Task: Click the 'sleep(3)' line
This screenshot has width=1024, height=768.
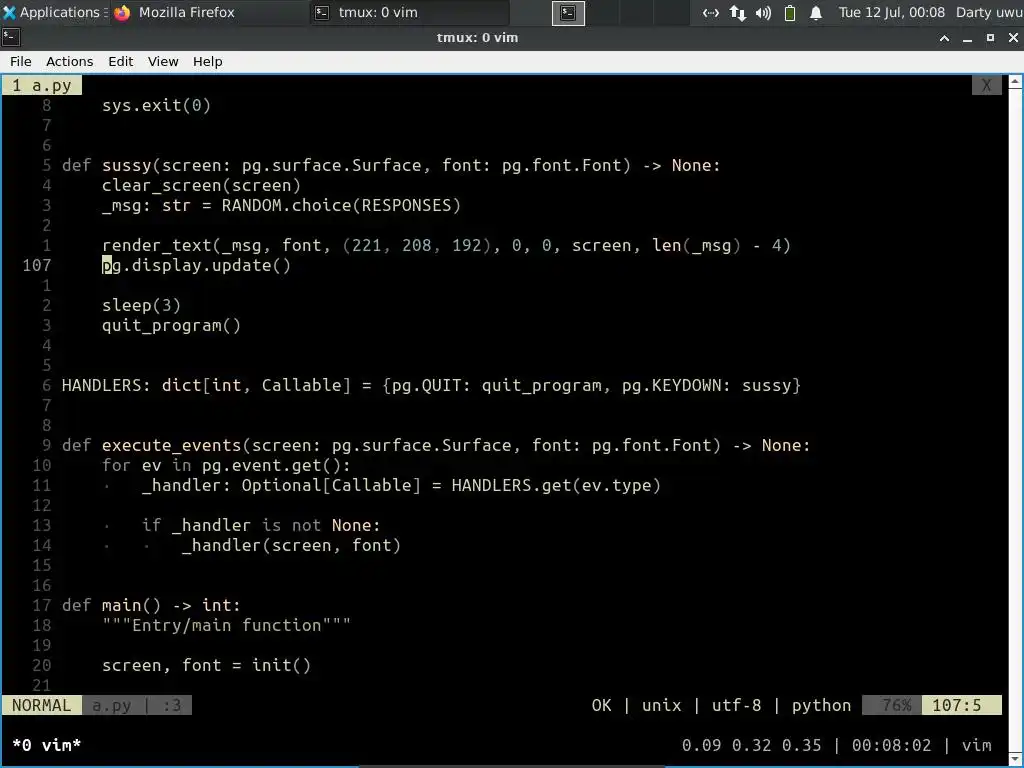Action: [x=141, y=305]
